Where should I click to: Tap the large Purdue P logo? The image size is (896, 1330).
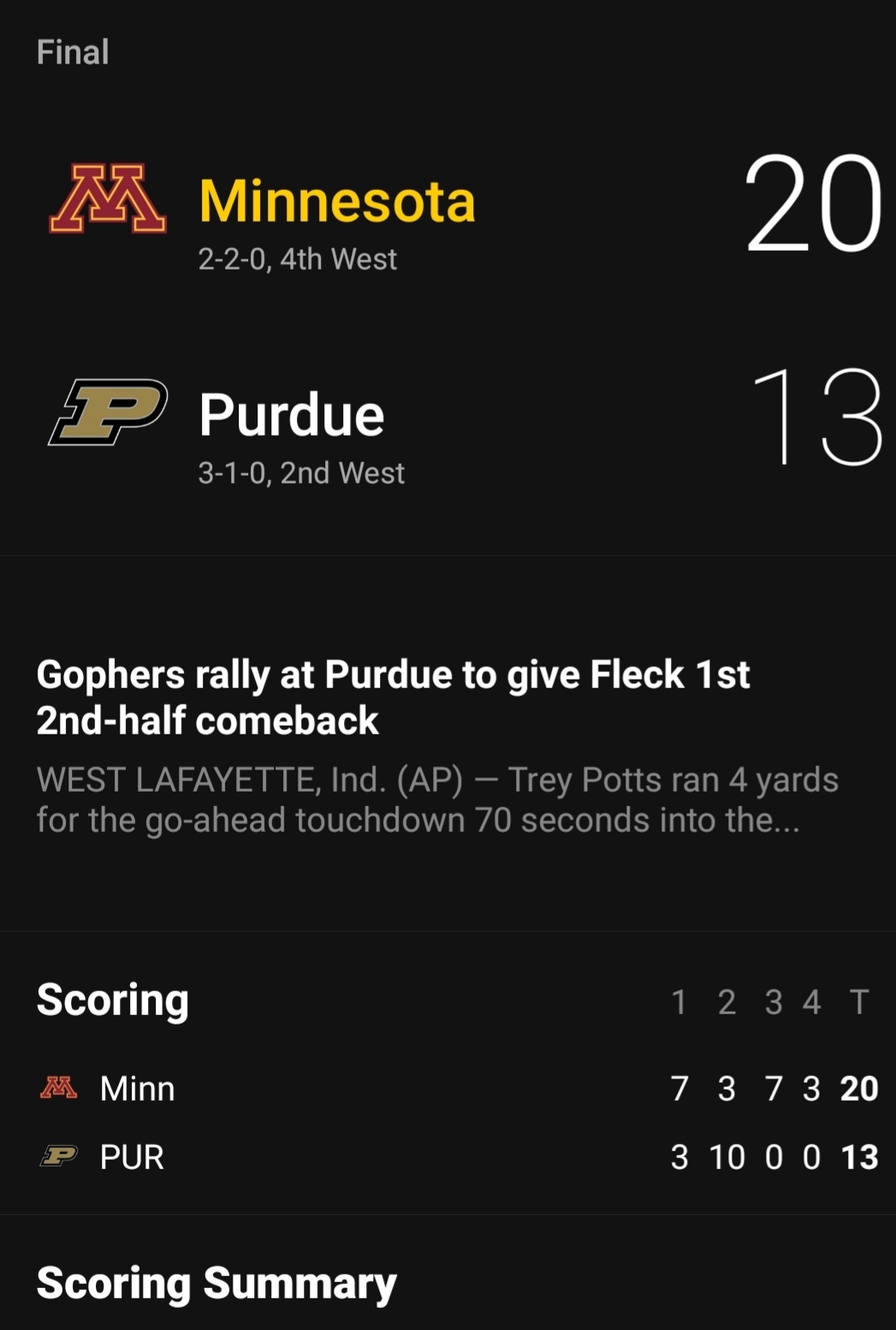point(108,413)
